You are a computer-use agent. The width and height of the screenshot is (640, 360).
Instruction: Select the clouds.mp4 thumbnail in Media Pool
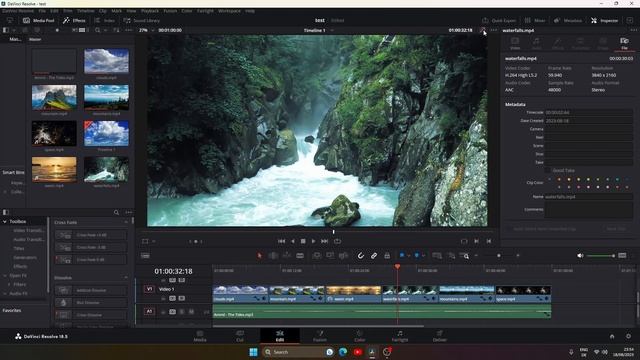point(106,61)
